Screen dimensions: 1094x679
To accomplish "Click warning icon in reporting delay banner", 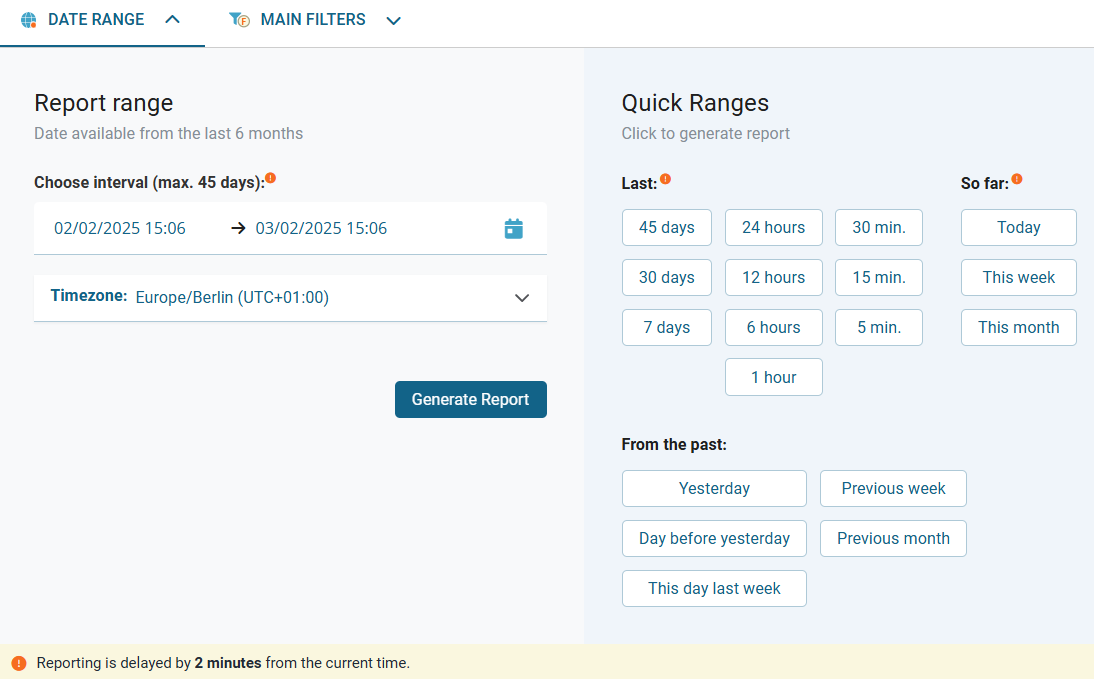I will pyautogui.click(x=19, y=663).
